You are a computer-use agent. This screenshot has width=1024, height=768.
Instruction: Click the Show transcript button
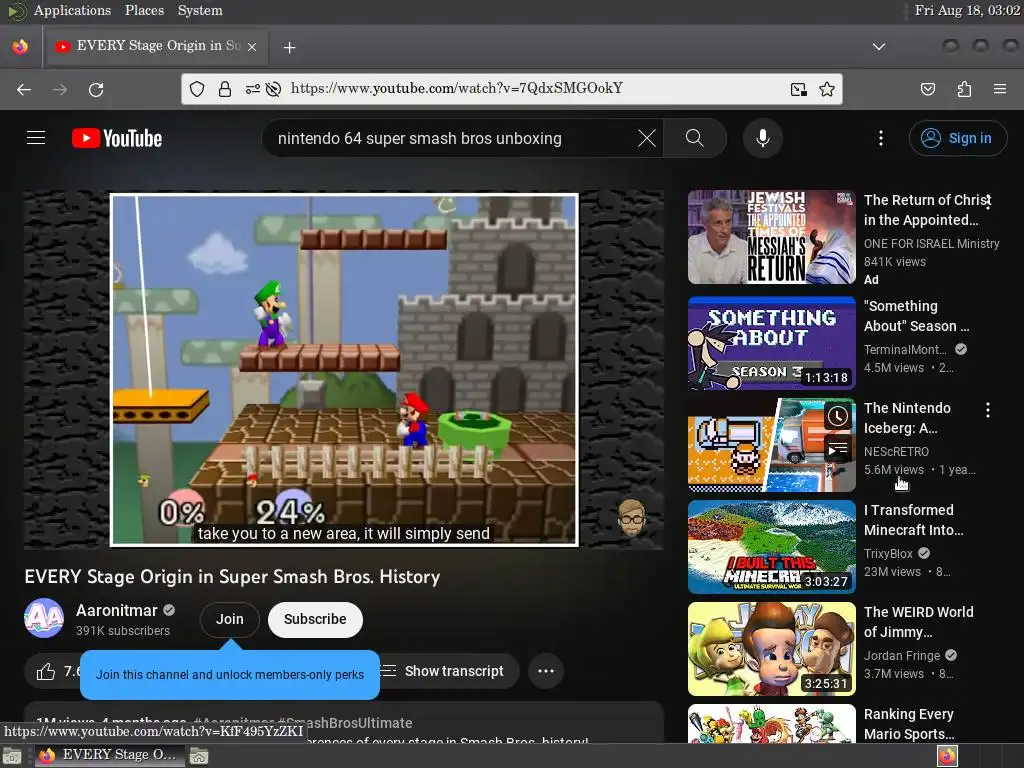447,671
